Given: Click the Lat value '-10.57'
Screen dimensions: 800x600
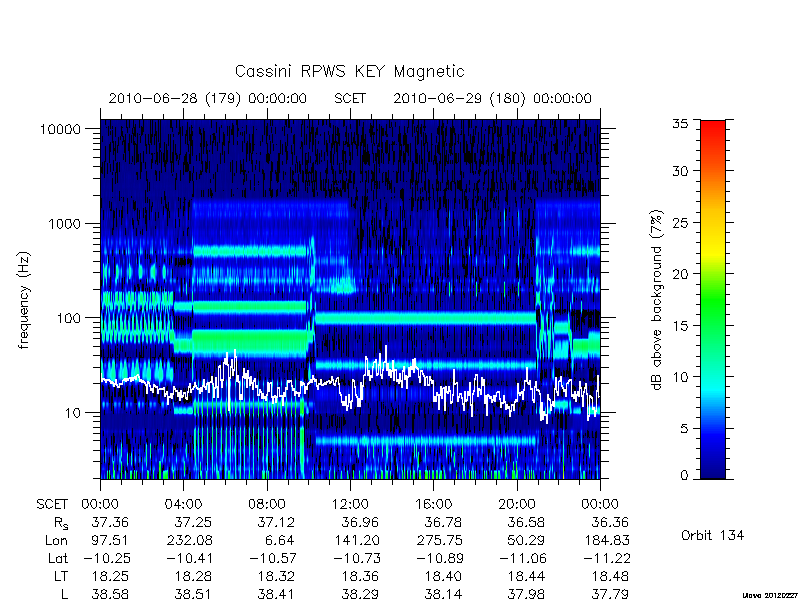Looking at the screenshot, I should 272,558.
